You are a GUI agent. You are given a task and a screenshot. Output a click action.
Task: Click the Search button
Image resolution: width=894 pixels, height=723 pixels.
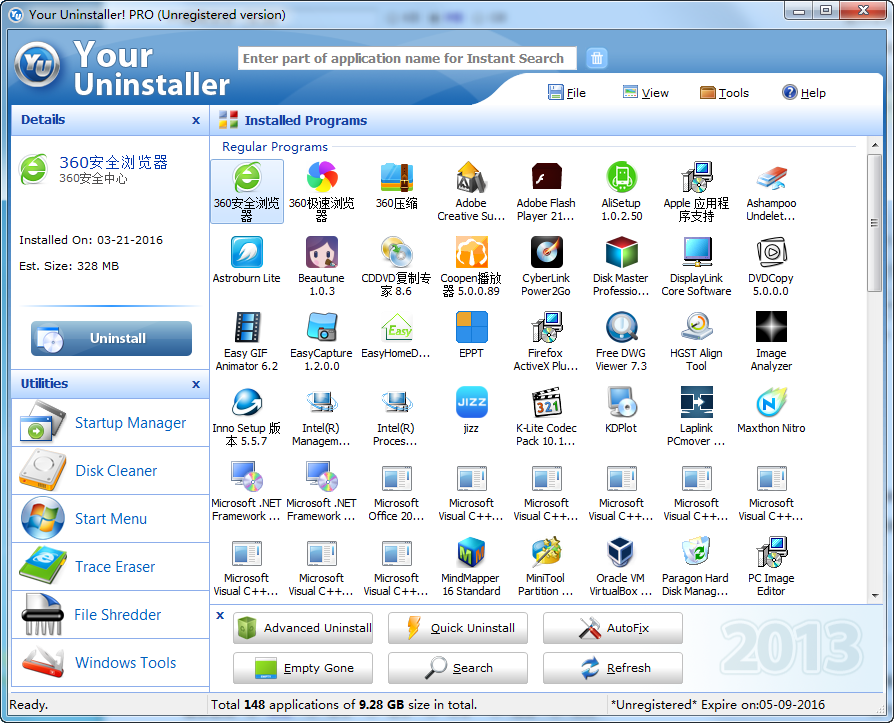(x=458, y=668)
